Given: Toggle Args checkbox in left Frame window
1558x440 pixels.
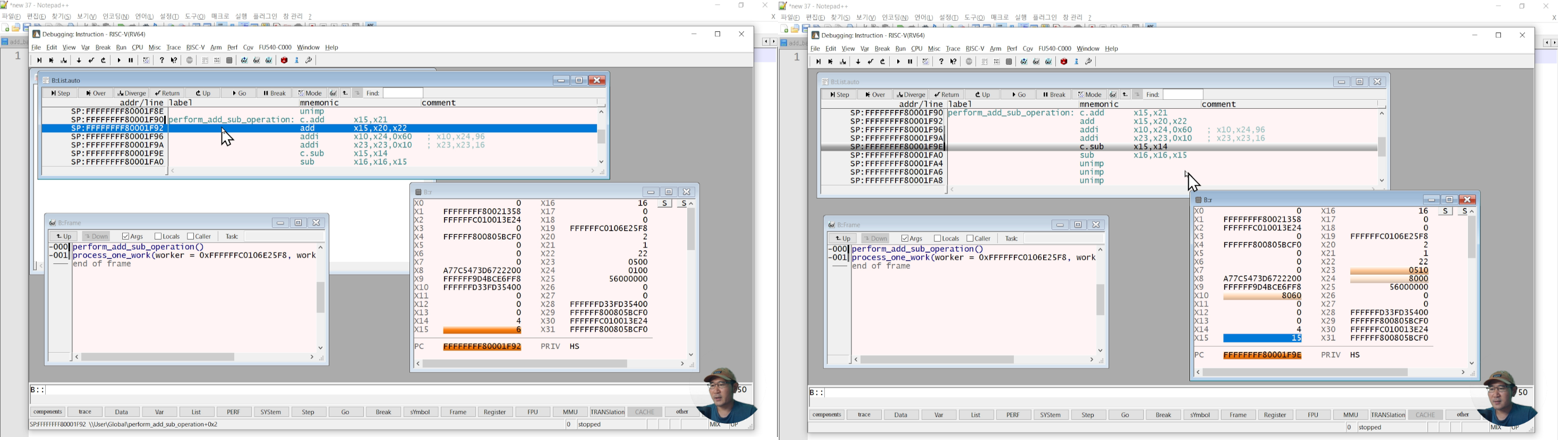Looking at the screenshot, I should pos(125,237).
